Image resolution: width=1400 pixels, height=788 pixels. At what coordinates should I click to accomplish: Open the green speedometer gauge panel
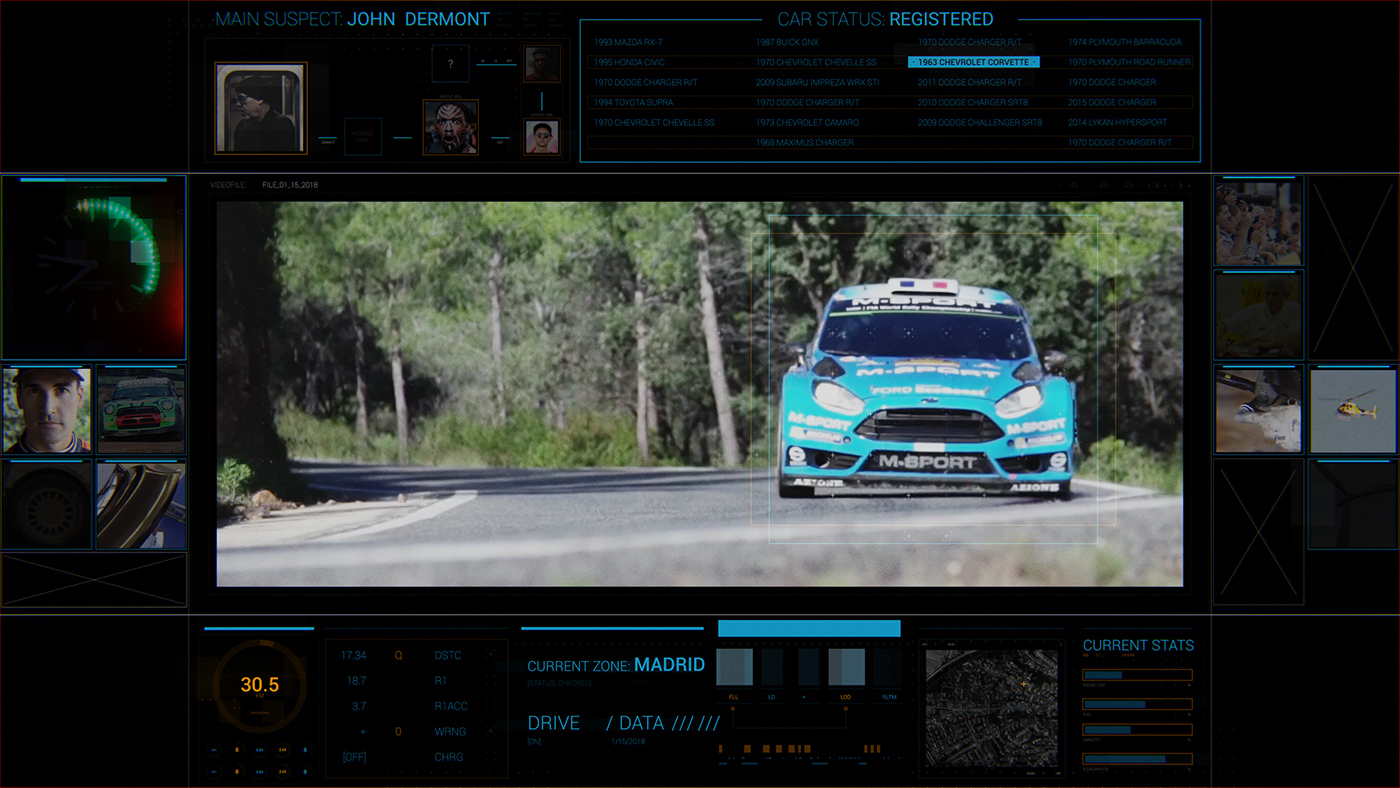(x=93, y=268)
